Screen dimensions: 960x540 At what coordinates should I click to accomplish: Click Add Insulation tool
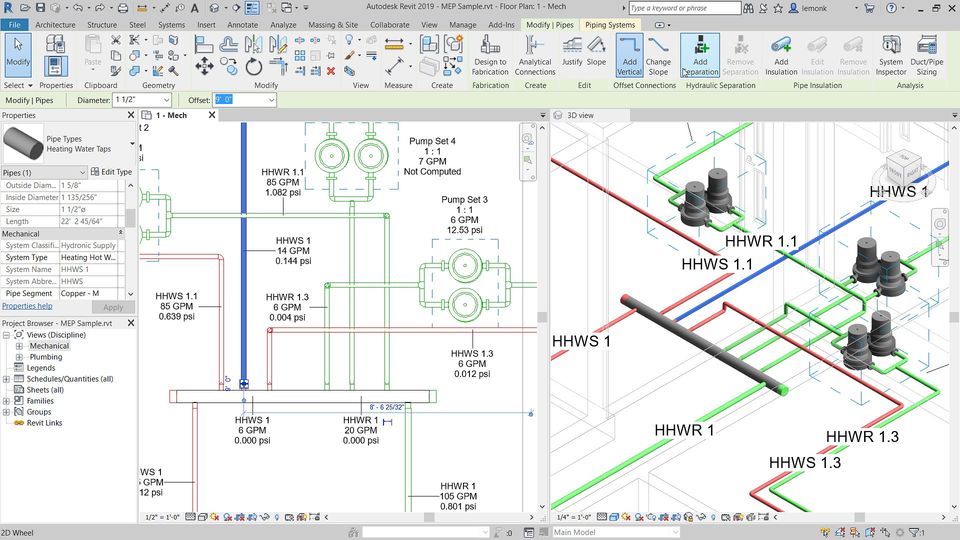tap(781, 55)
